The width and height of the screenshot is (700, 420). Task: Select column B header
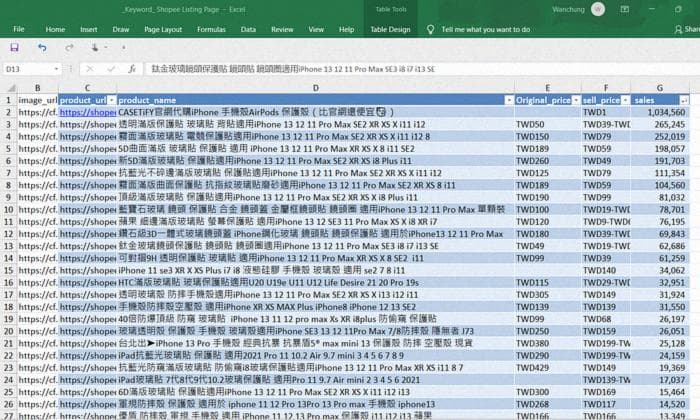tap(38, 88)
